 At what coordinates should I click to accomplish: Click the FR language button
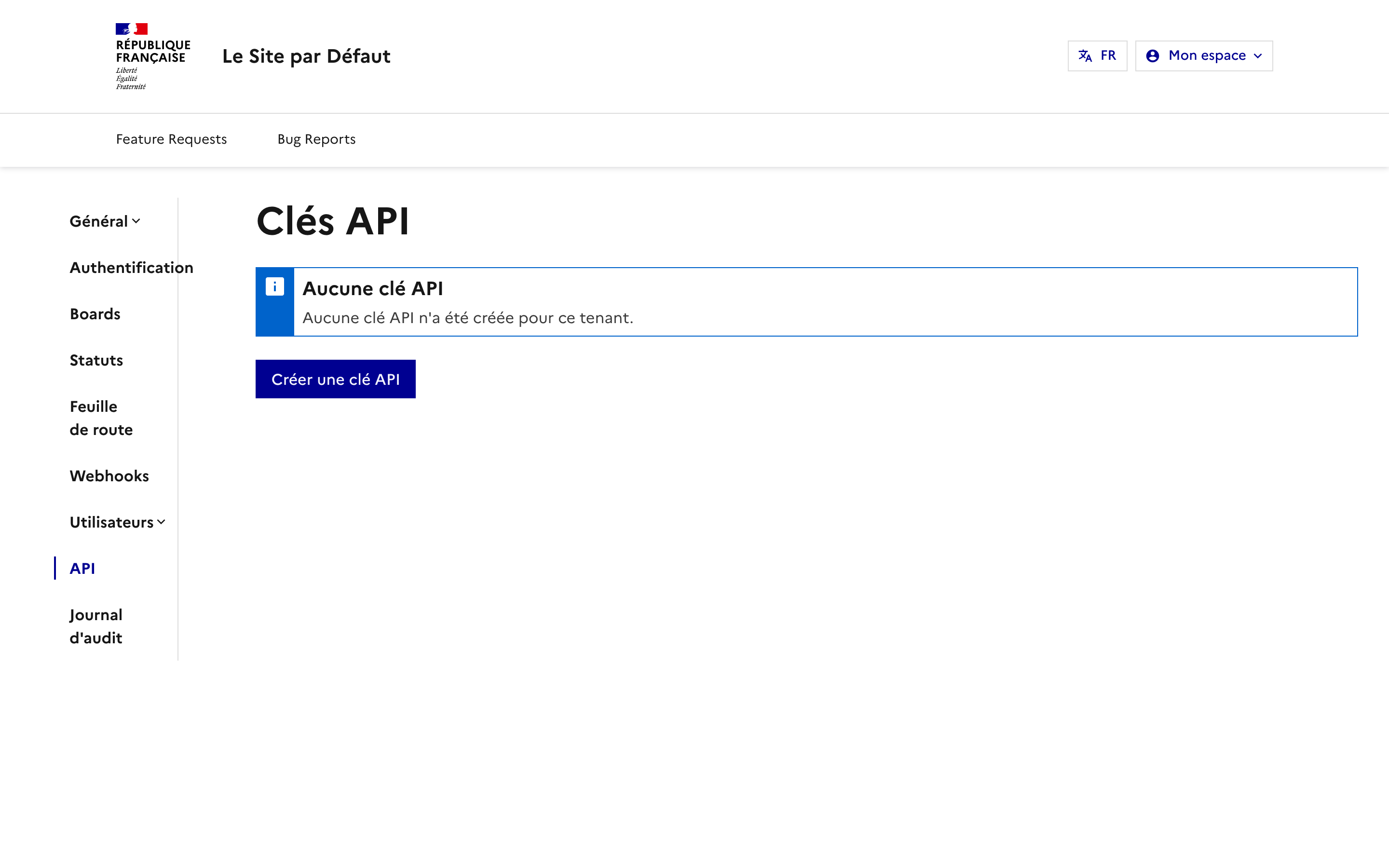pyautogui.click(x=1097, y=55)
